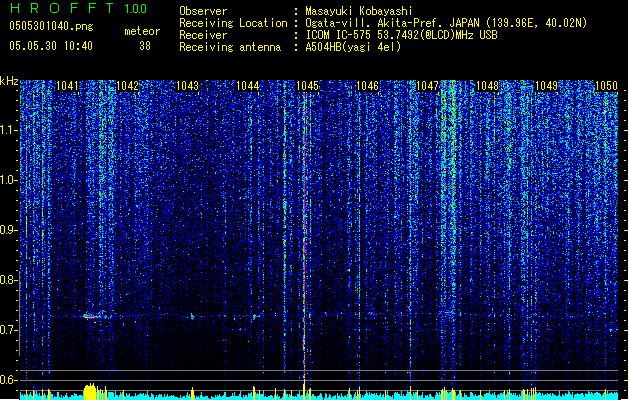Click the meteor echo just after 1044
The width and height of the screenshot is (629, 400).
click(x=254, y=317)
